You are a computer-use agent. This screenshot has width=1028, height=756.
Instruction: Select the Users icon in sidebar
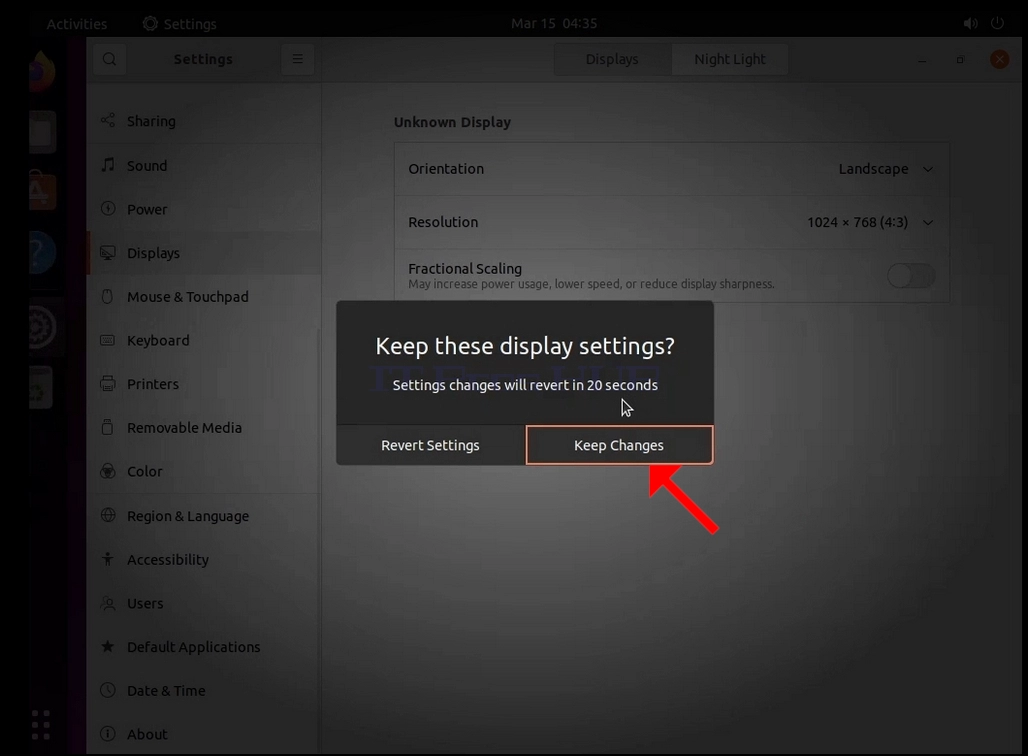coord(108,603)
